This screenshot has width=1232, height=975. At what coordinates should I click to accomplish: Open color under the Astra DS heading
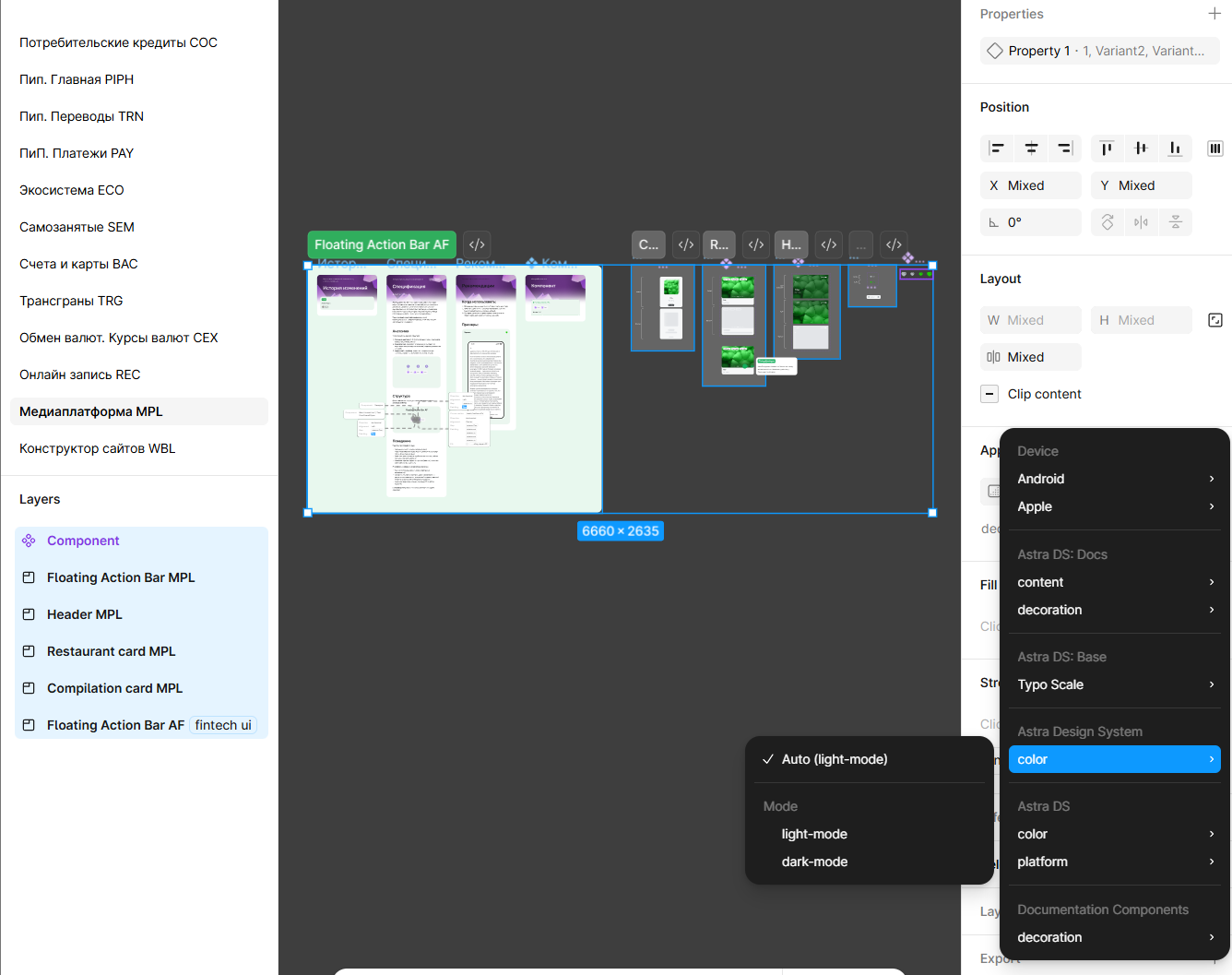click(x=1115, y=834)
